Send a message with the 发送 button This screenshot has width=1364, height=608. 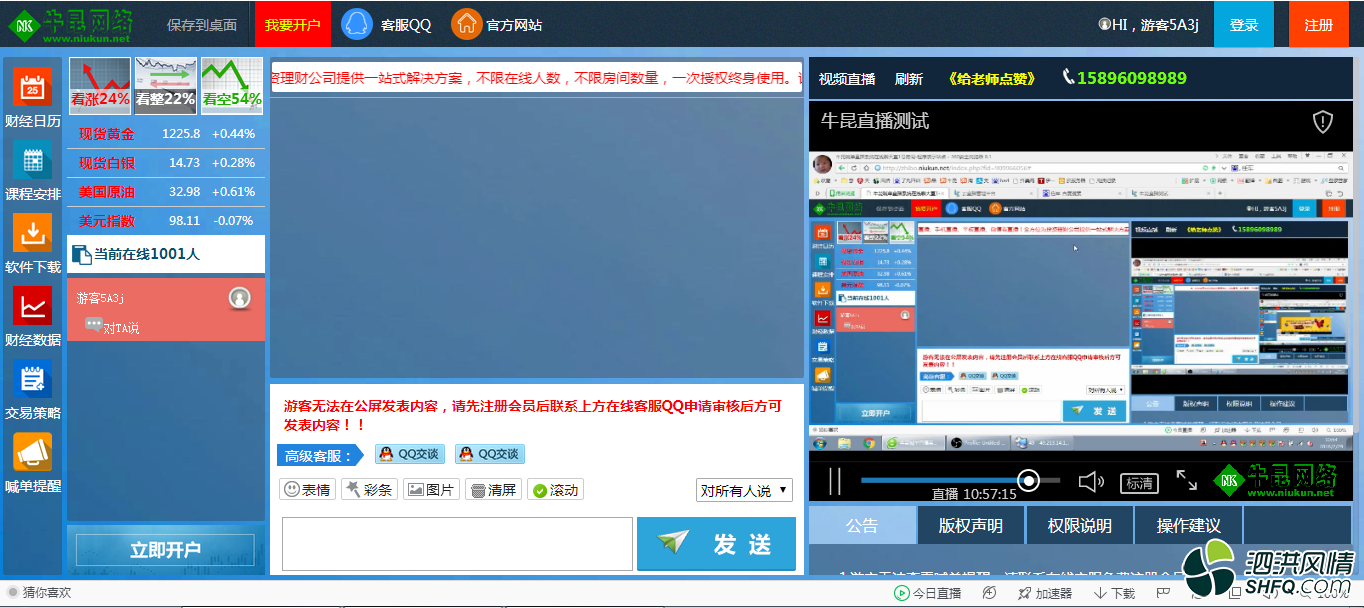(x=716, y=544)
